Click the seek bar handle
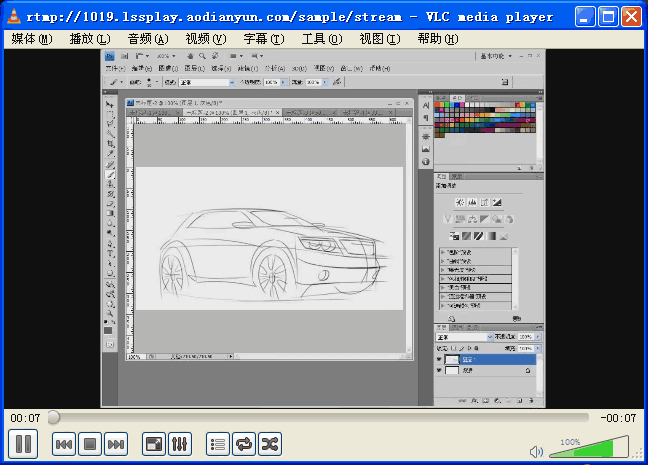 tap(53, 417)
